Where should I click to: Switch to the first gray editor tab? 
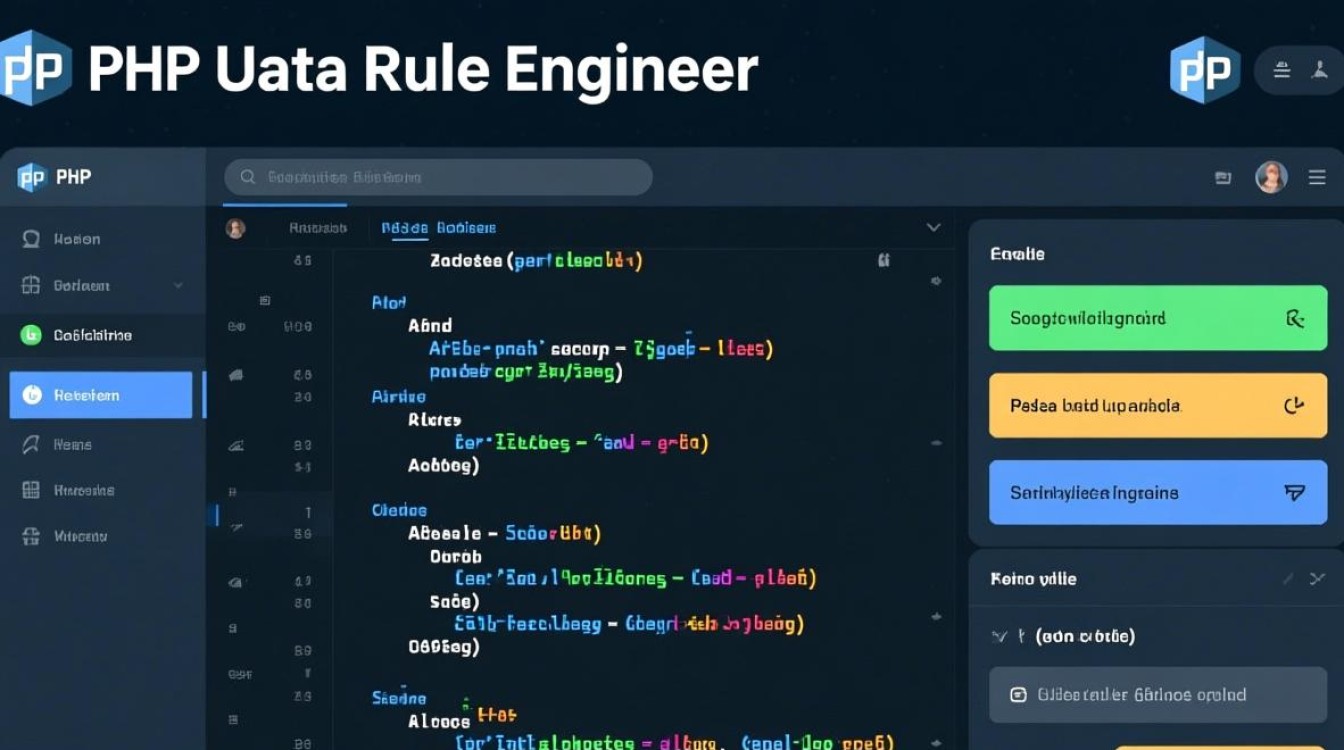pyautogui.click(x=317, y=228)
